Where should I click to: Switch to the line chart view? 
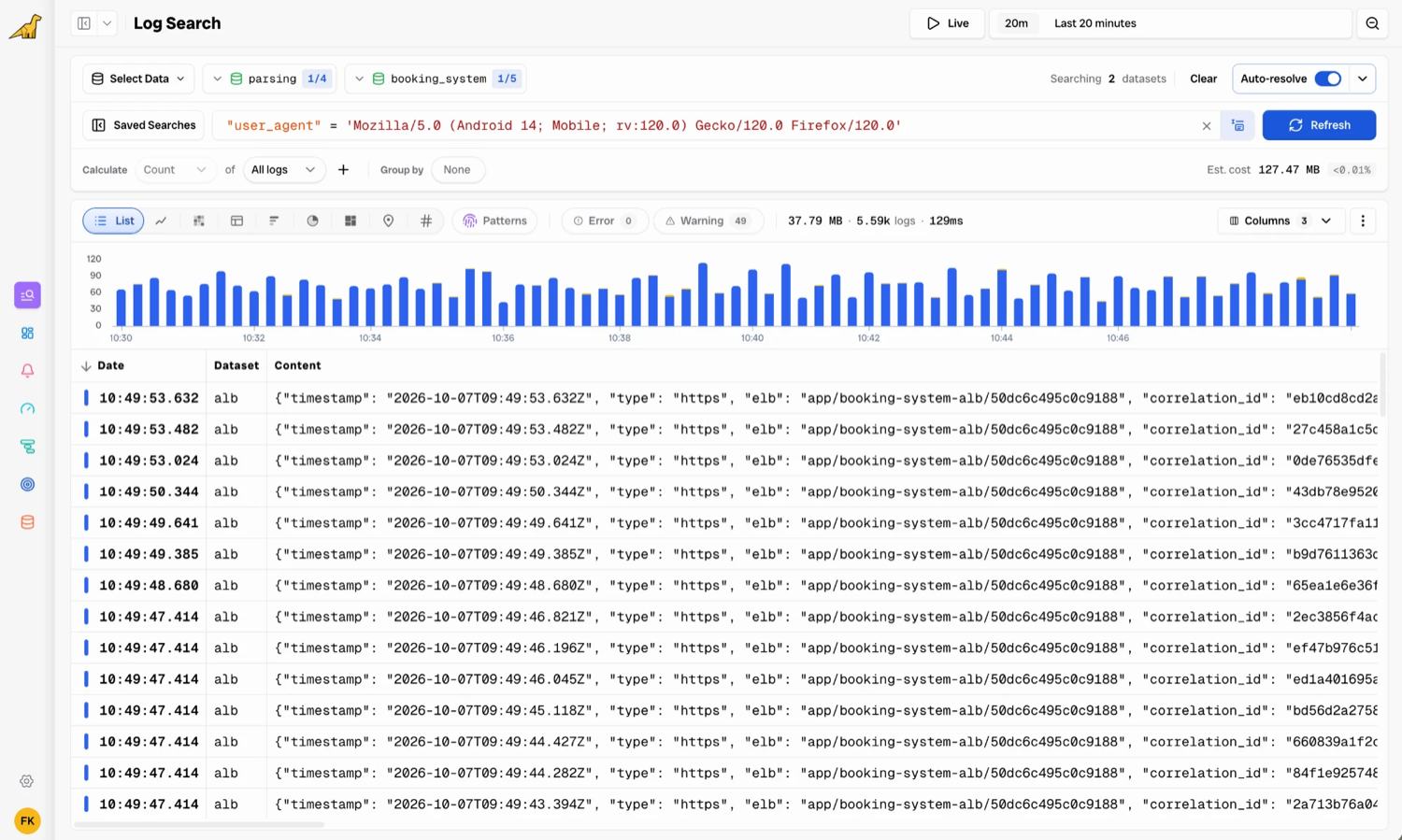161,221
